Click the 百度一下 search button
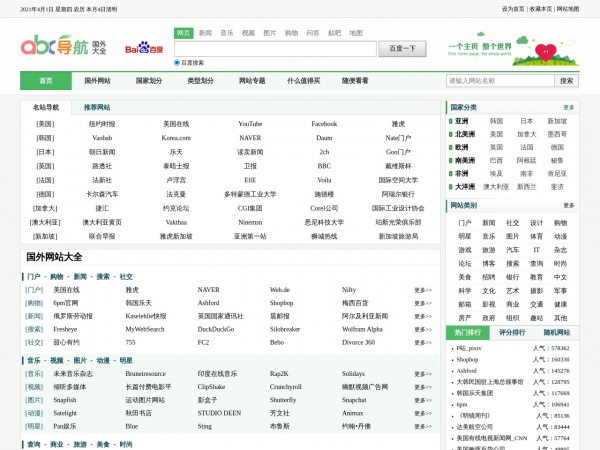 coord(402,49)
